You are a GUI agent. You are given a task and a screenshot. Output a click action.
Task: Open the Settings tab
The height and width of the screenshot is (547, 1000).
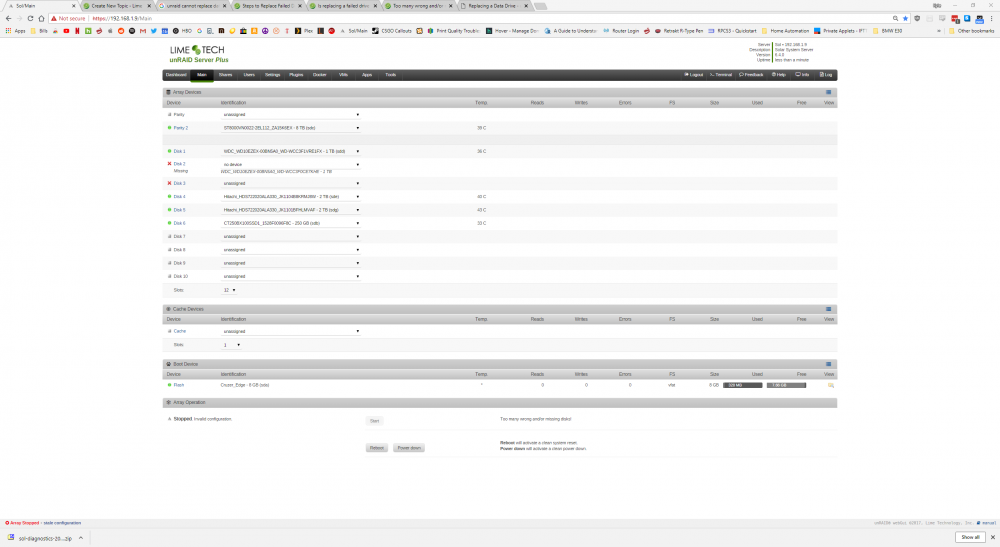272,75
